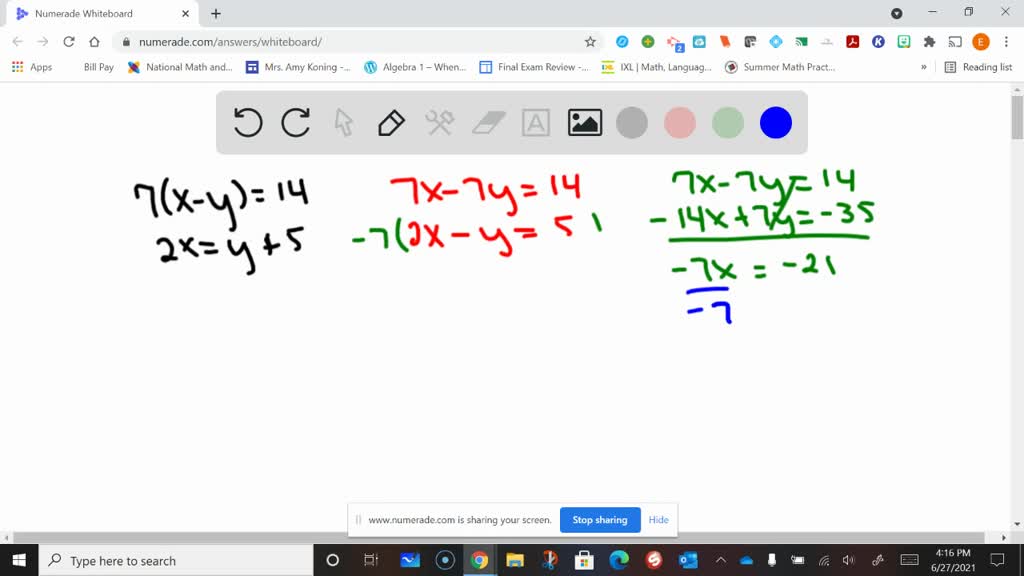
Task: Select the Text tool on the whiteboard
Action: [536, 122]
